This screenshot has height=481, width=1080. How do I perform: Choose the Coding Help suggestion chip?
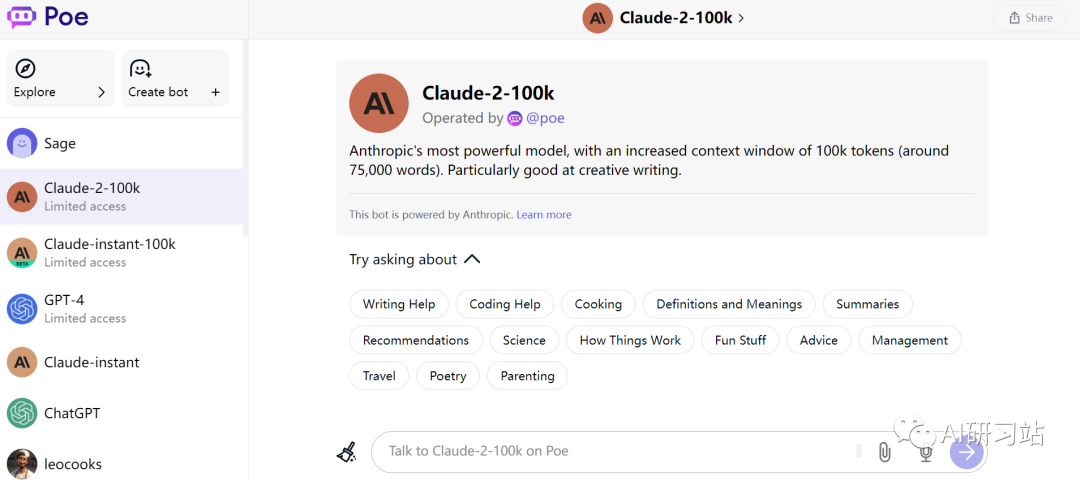tap(505, 304)
